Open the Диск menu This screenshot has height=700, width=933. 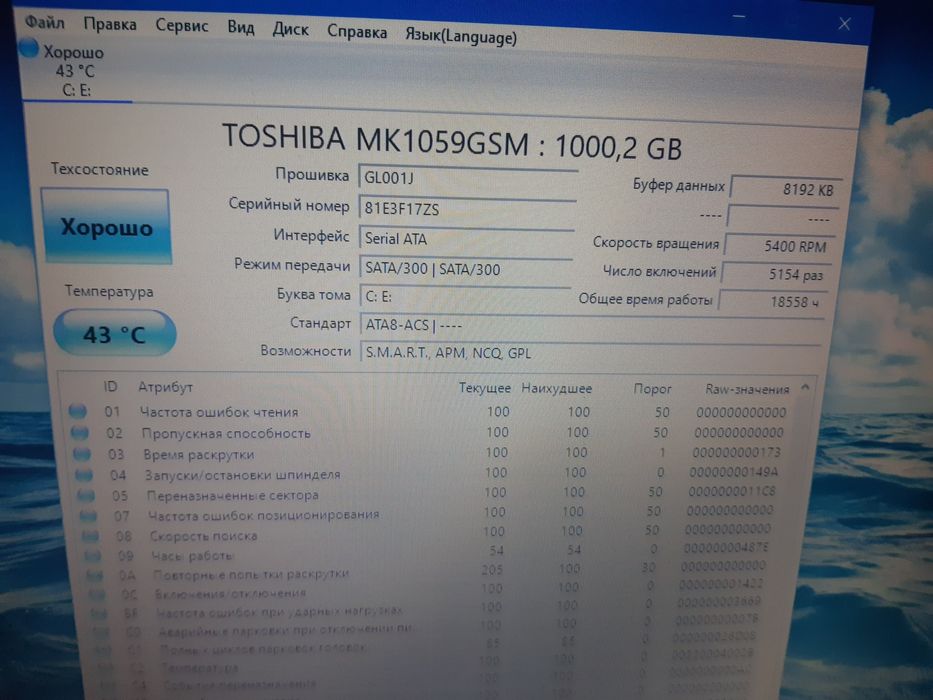point(290,29)
